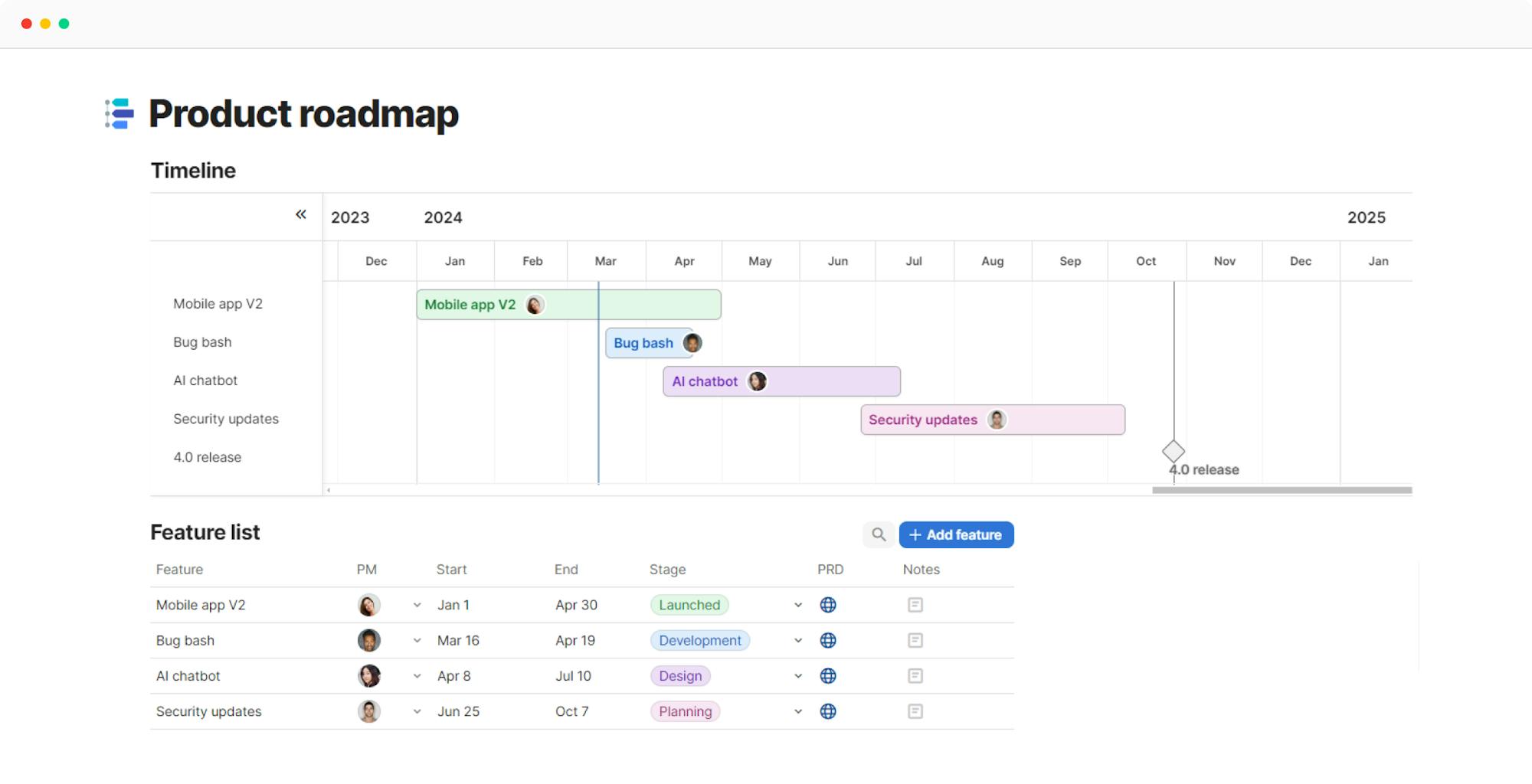Select the Security updates timeline bar
The height and width of the screenshot is (784, 1532).
993,420
